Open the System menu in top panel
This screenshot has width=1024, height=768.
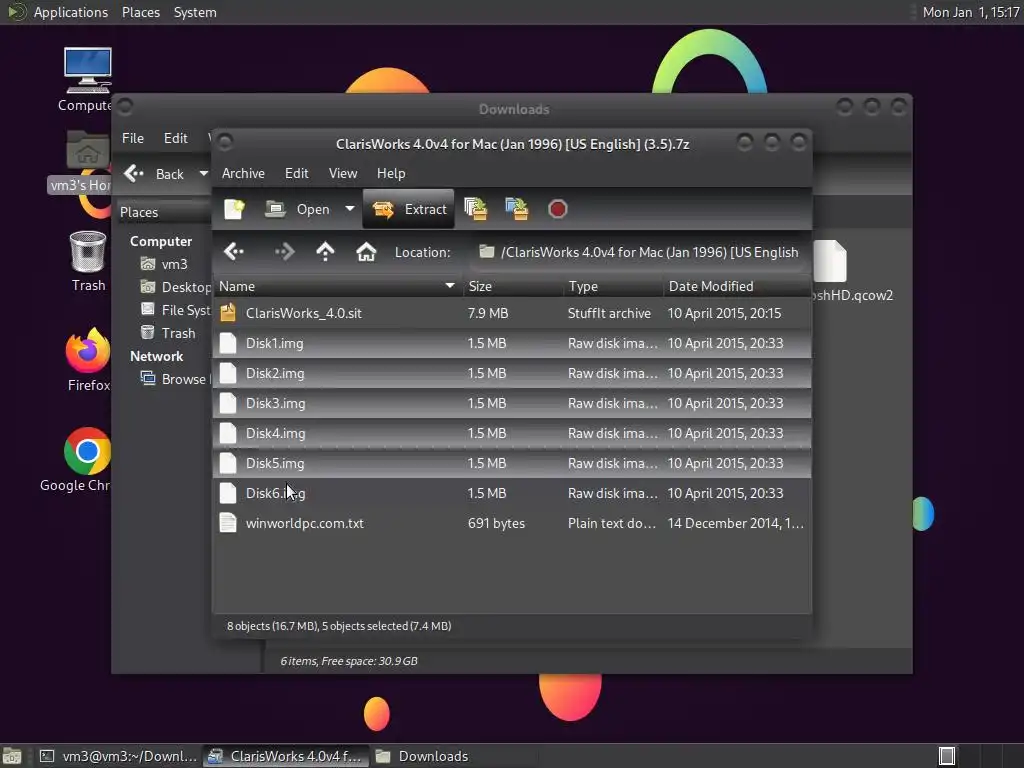coord(195,12)
